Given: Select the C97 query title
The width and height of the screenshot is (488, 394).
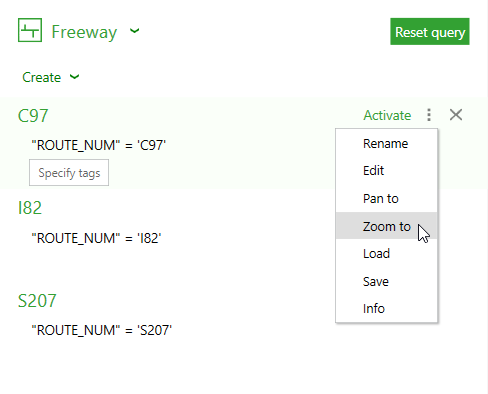Looking at the screenshot, I should point(33,116).
